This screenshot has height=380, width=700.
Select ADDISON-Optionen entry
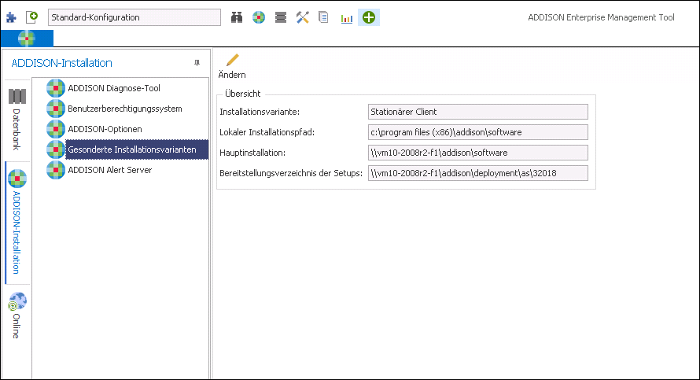105,129
